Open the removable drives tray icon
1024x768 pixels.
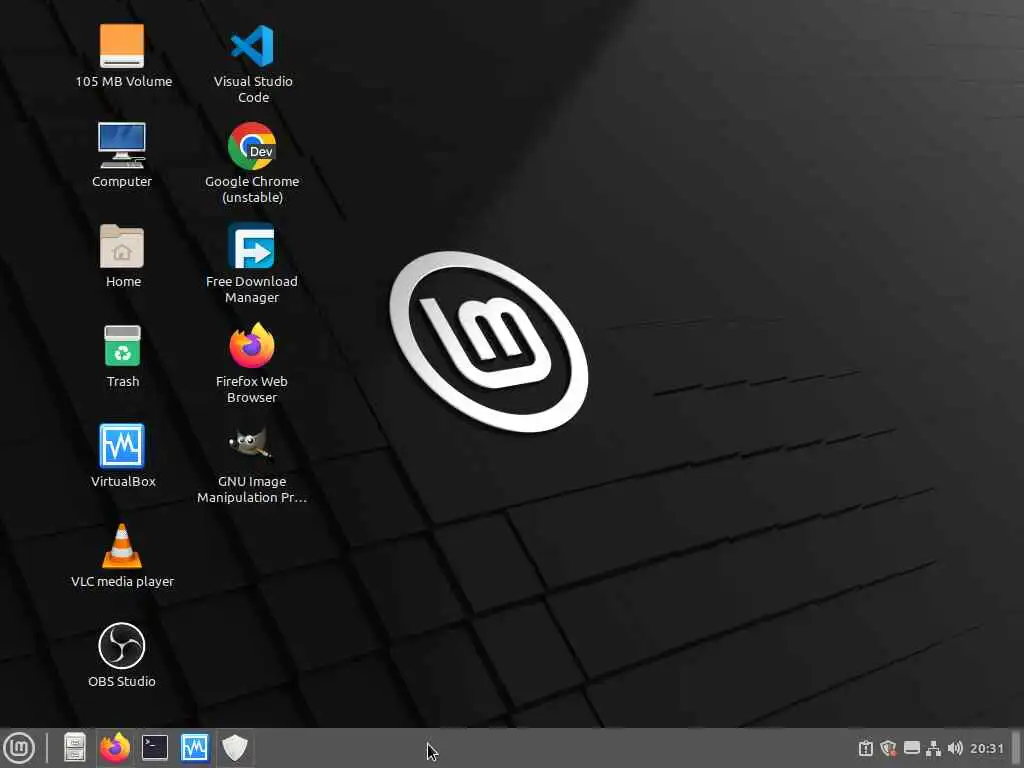[x=912, y=748]
